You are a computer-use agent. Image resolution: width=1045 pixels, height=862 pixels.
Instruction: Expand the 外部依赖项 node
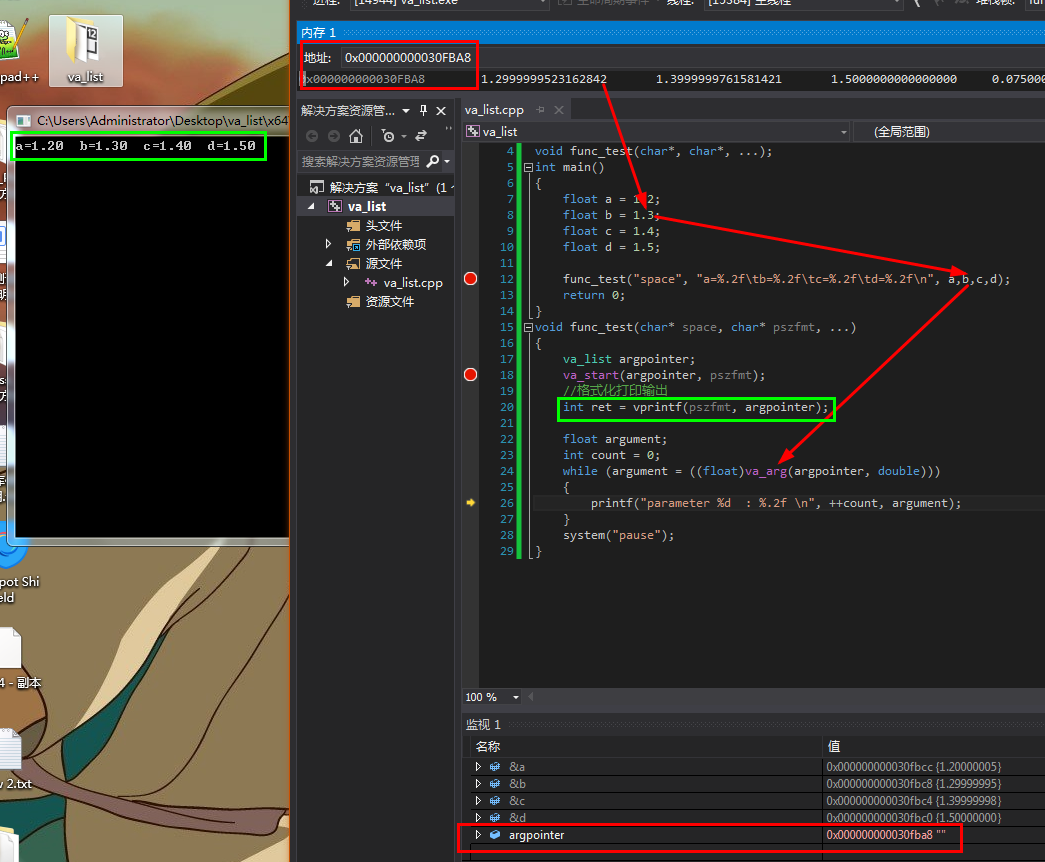pos(329,244)
